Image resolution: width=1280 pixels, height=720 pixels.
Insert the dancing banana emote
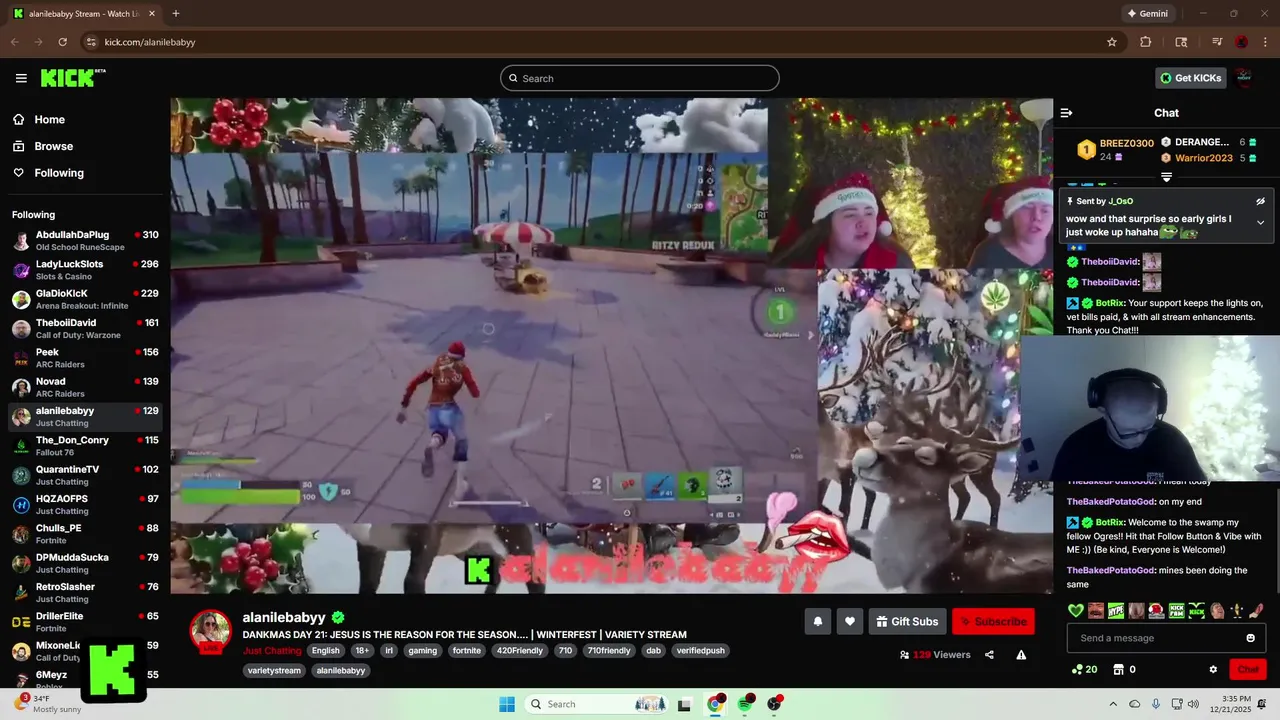coord(1236,610)
